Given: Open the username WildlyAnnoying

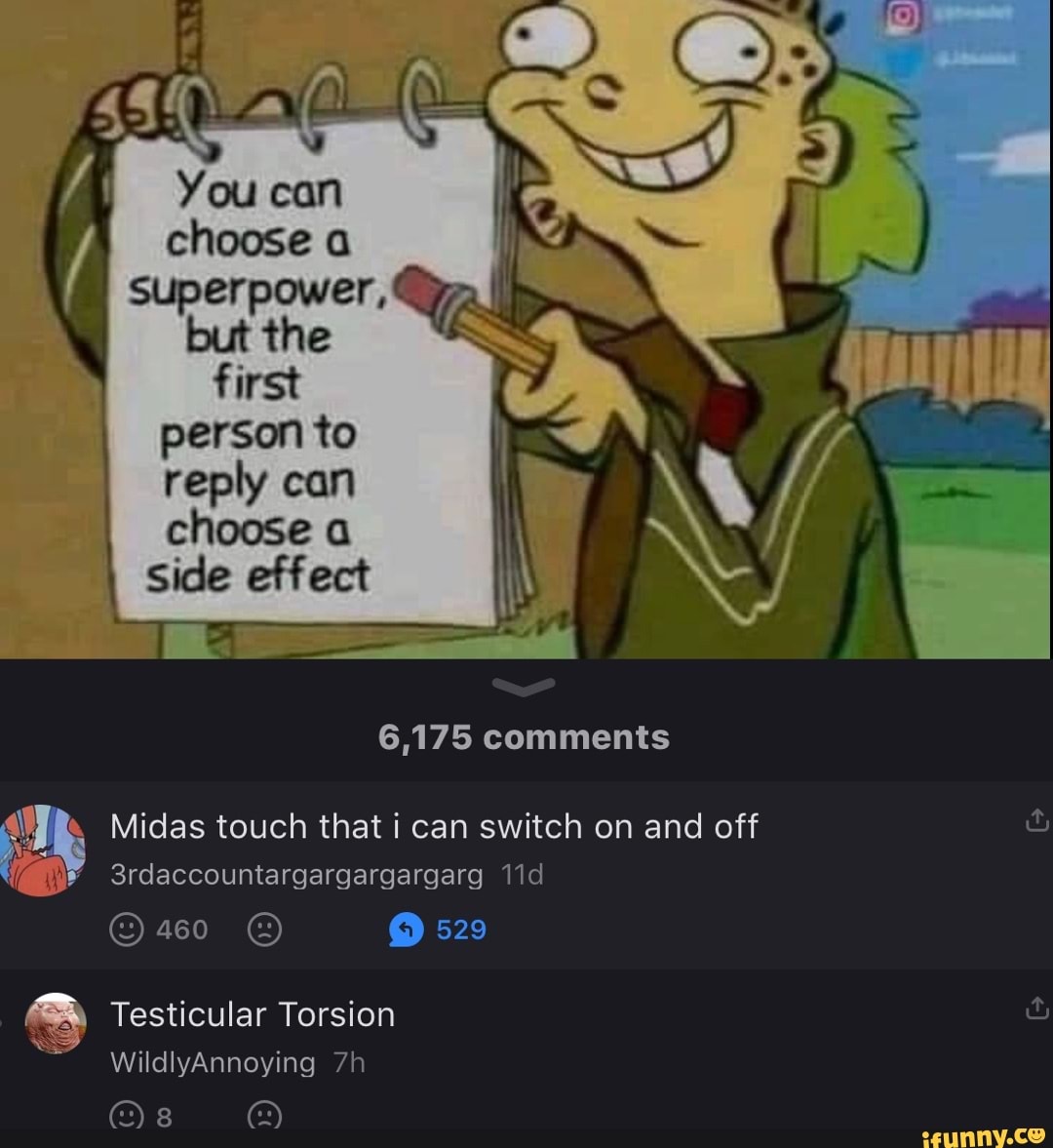Looking at the screenshot, I should pos(213,1062).
